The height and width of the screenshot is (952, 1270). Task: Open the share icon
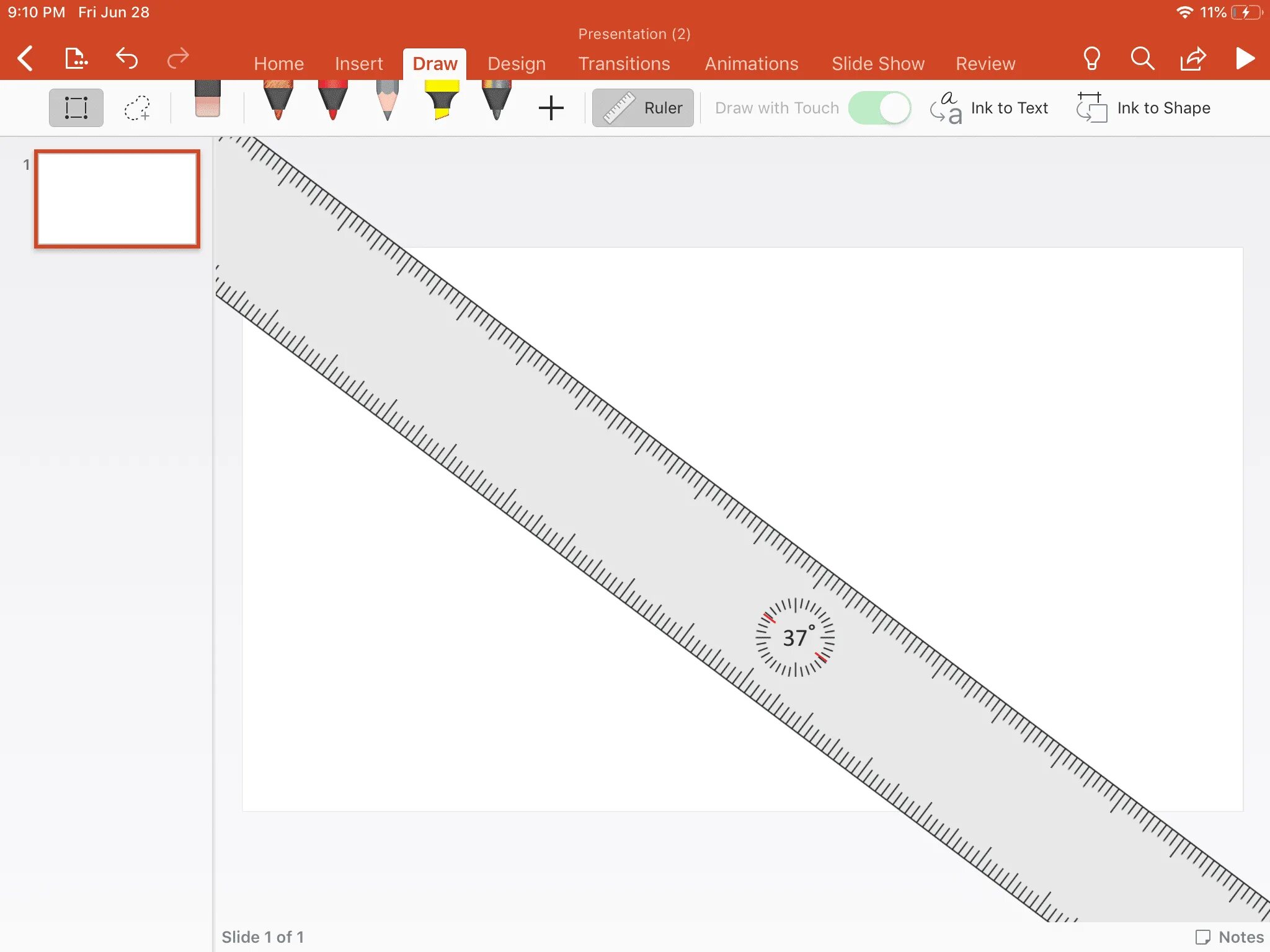(x=1192, y=59)
